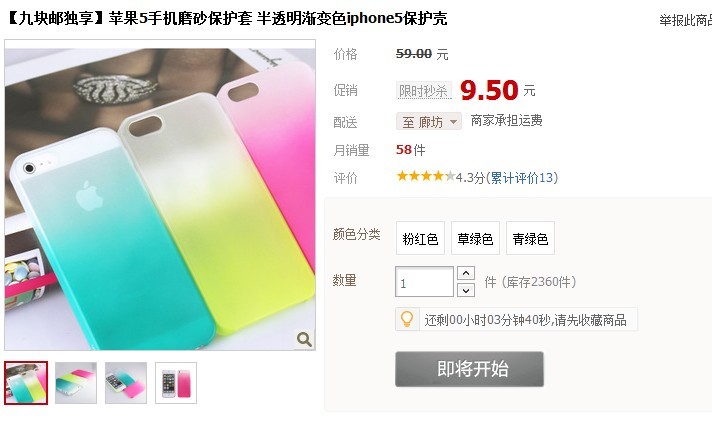Viewport: 712px width, 423px height.
Task: Click the product title text
Action: [x=227, y=19]
